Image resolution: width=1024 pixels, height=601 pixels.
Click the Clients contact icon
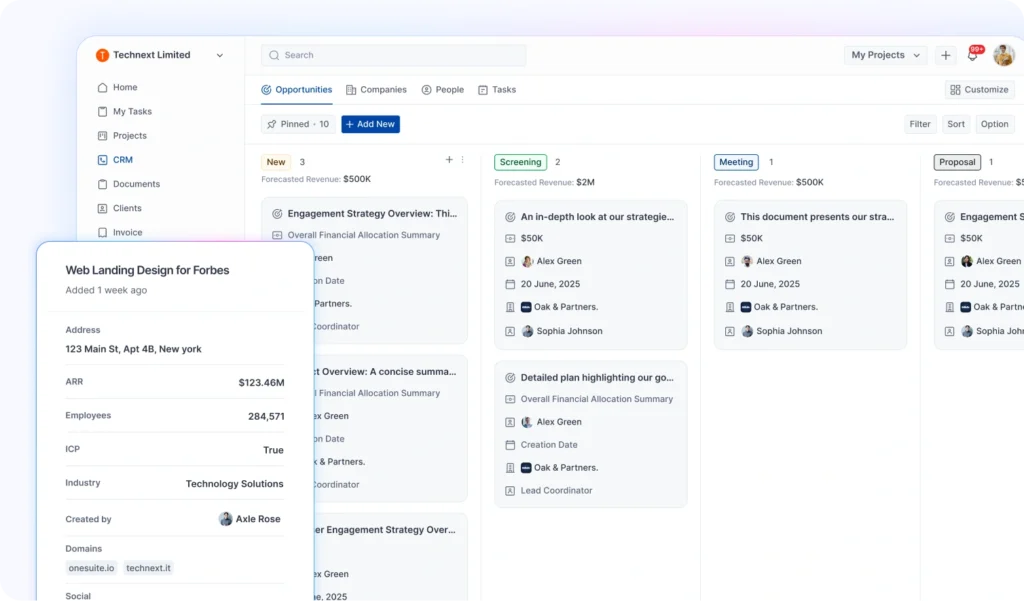tap(103, 208)
